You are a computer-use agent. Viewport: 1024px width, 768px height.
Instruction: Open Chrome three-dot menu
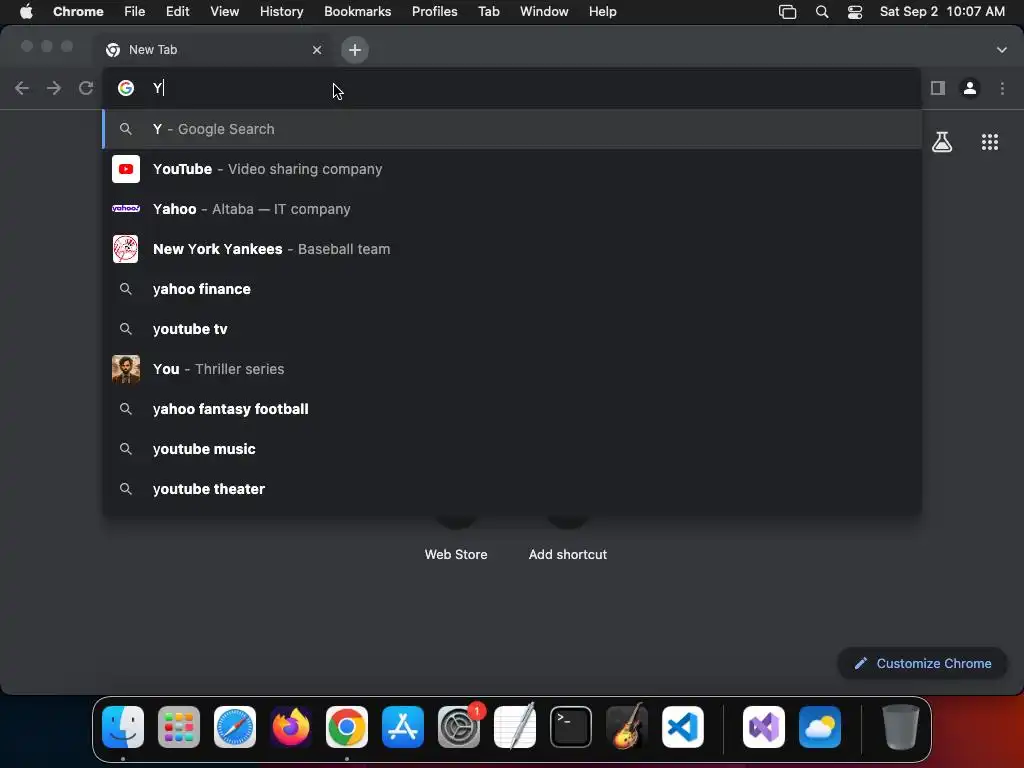1002,88
